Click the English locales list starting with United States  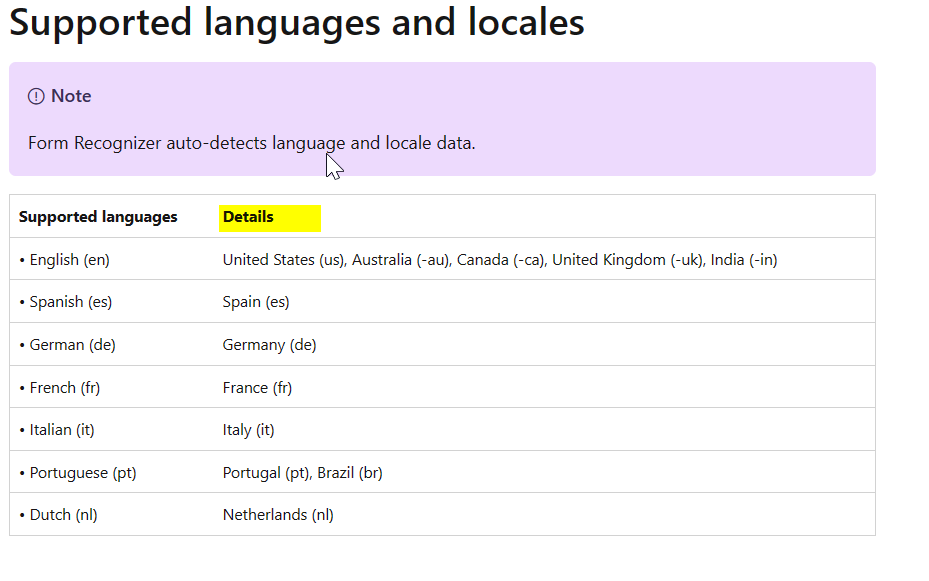(499, 259)
